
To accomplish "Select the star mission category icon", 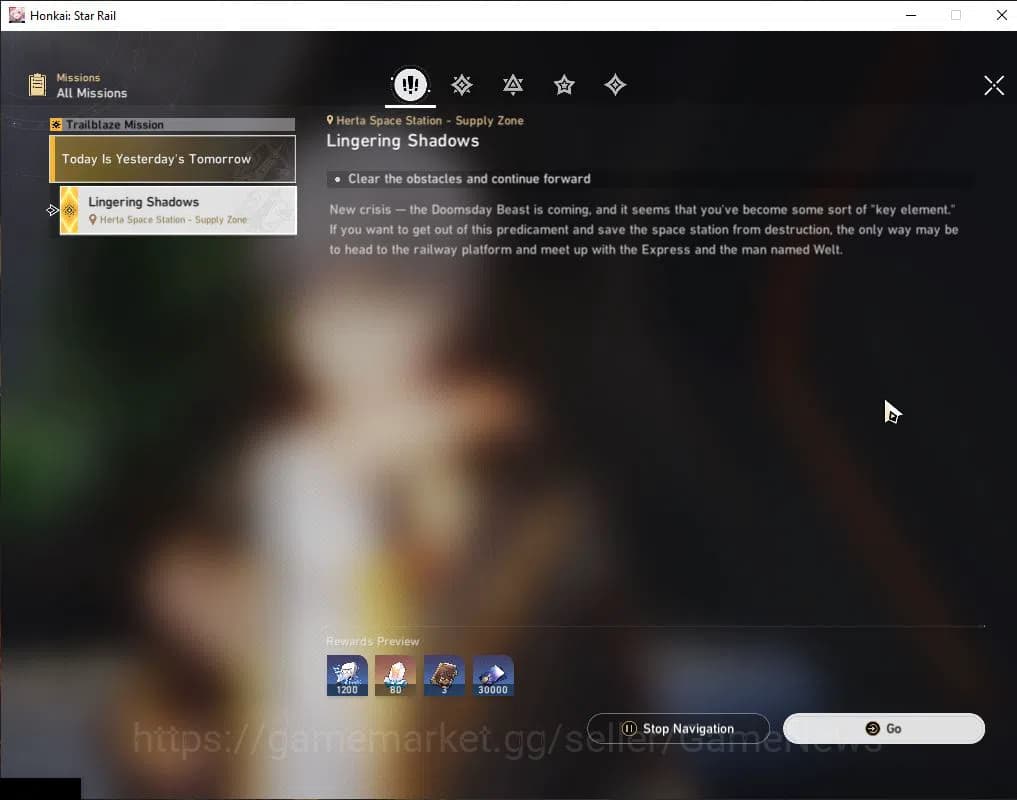I will (x=564, y=85).
